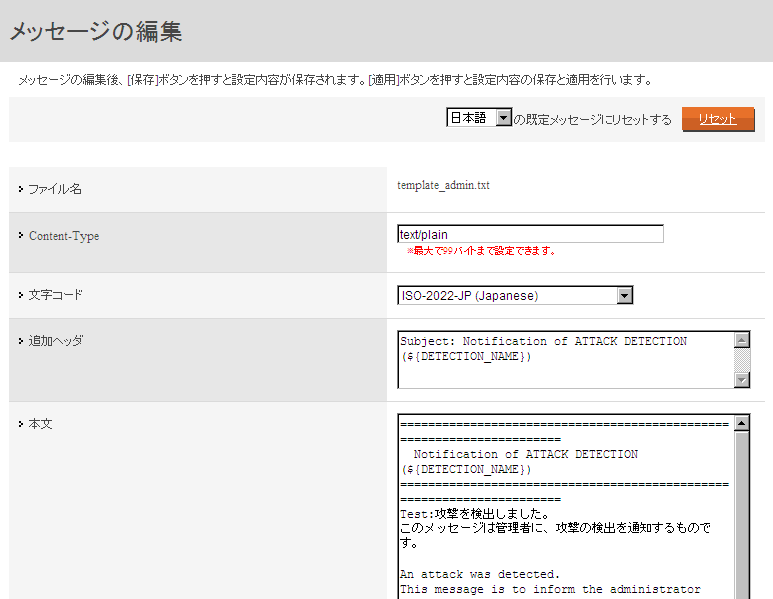Click the arrow bullet next to ファイル名
The width and height of the screenshot is (773, 599).
[21, 189]
